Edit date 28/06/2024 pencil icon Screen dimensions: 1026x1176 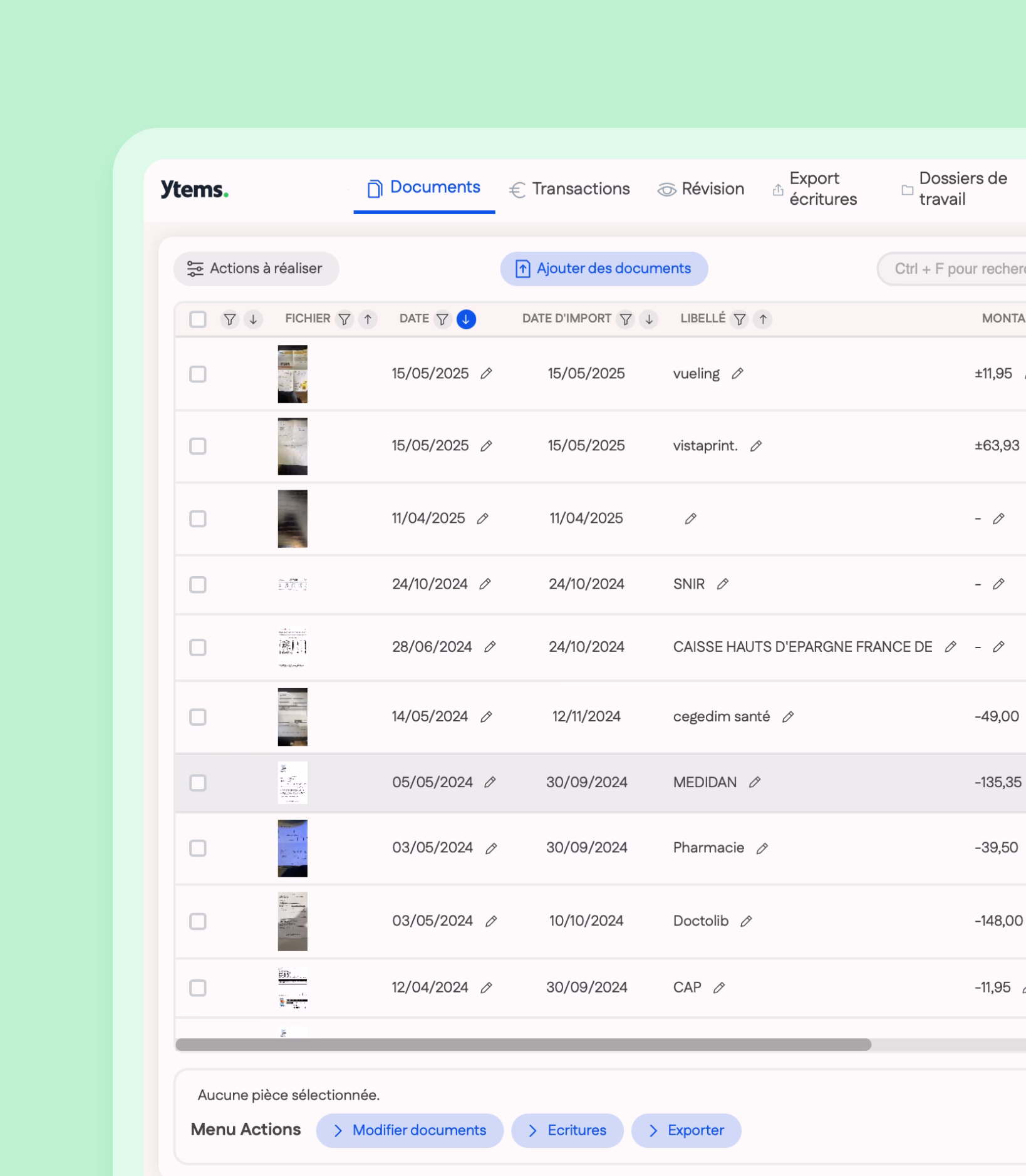pyautogui.click(x=490, y=647)
